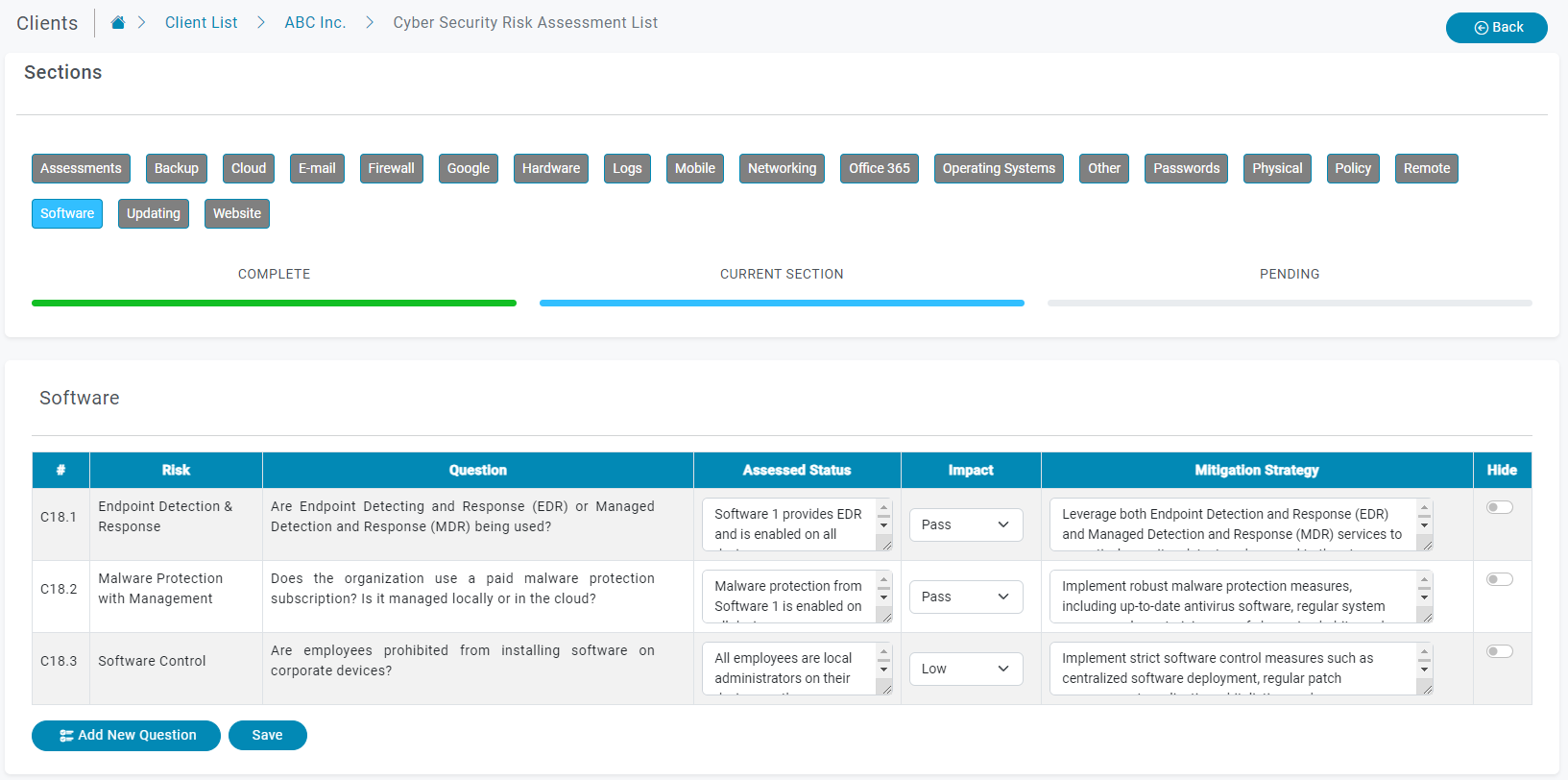Viewport: 1568px width, 780px height.
Task: Click the home icon in breadcrumb
Action: (118, 23)
